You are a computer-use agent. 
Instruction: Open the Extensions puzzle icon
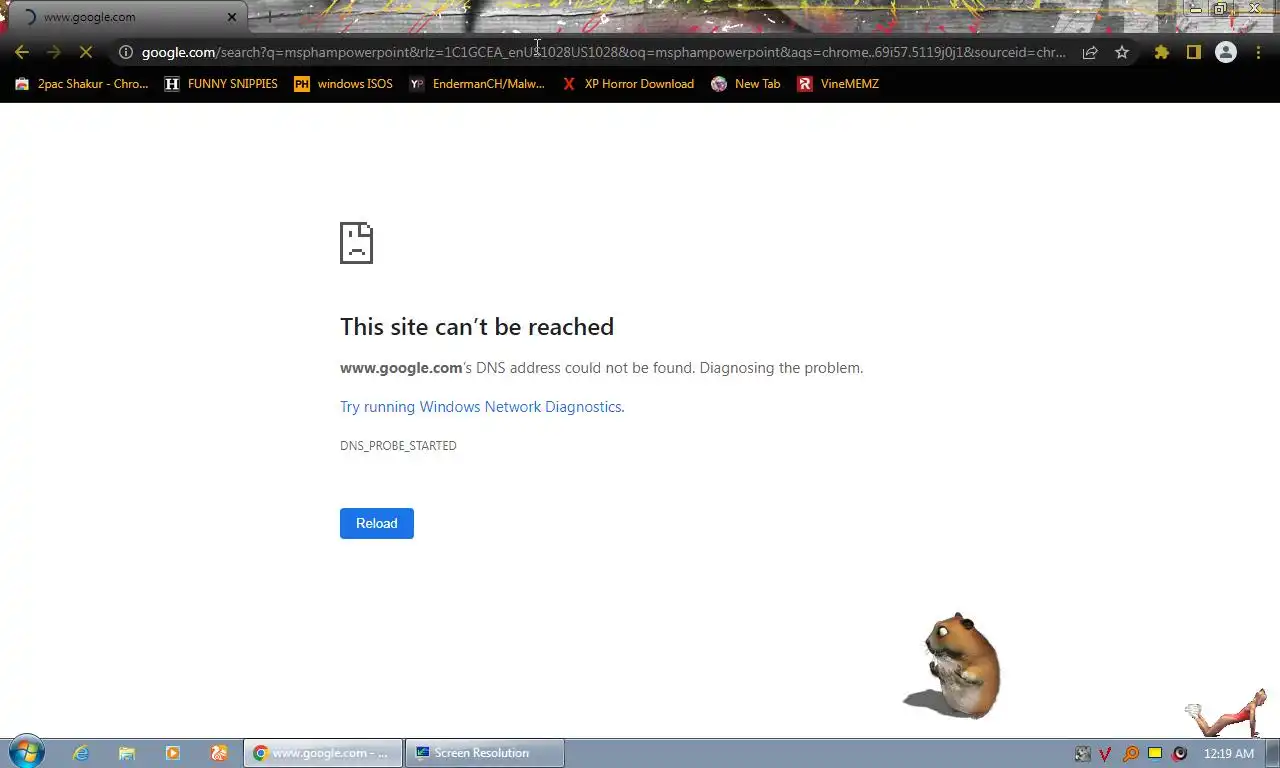[x=1161, y=52]
